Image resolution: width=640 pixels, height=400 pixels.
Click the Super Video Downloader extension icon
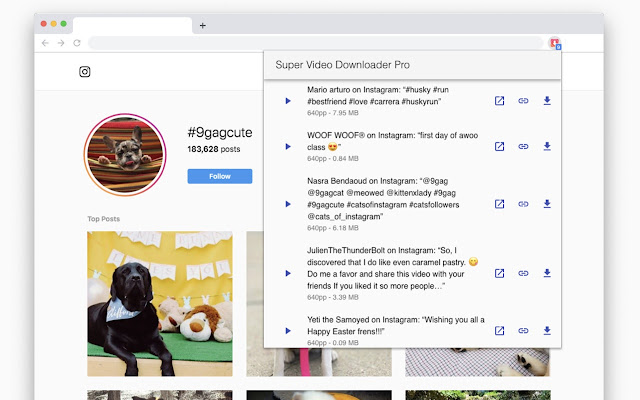(x=555, y=43)
